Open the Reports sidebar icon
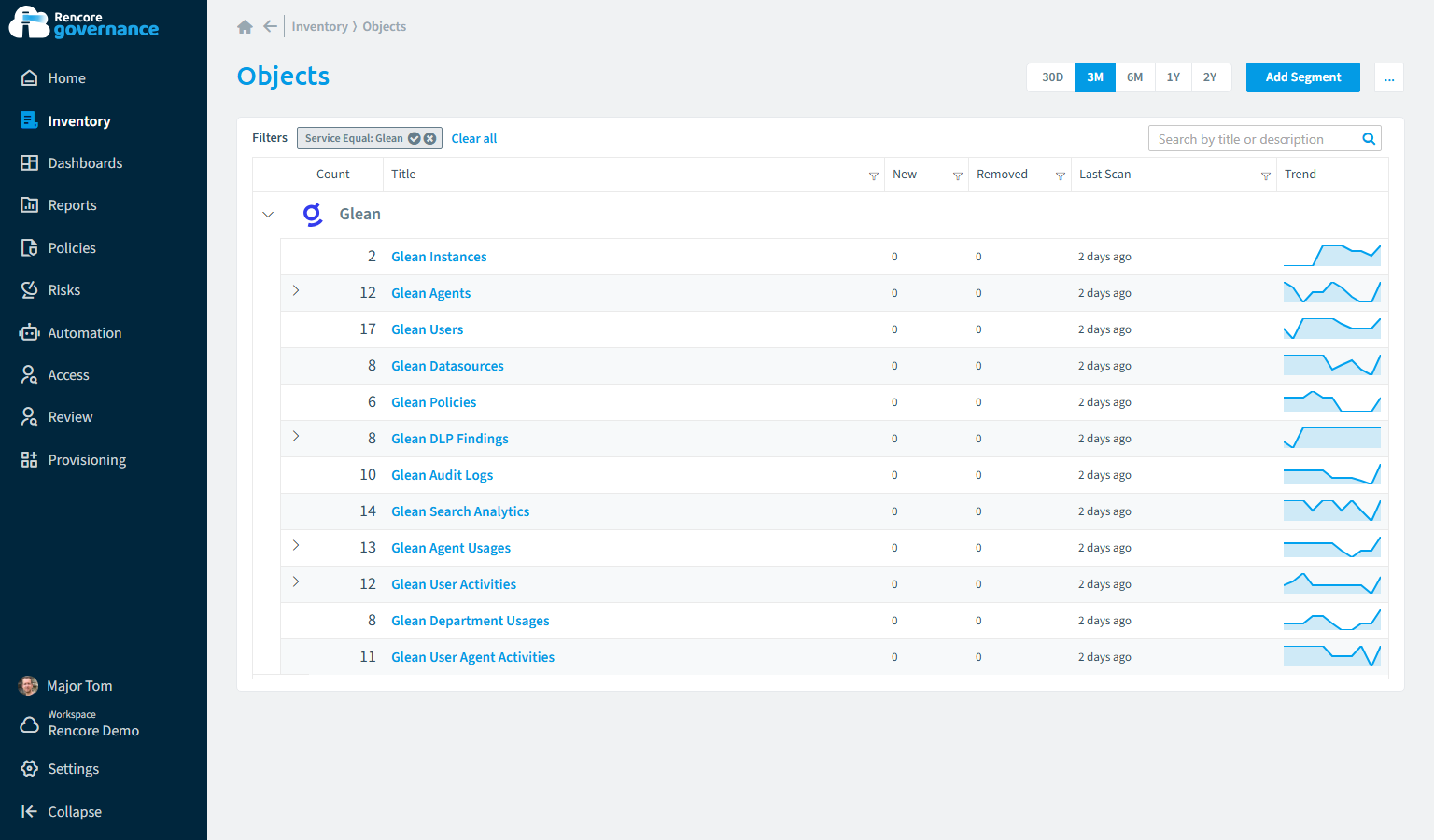Image resolution: width=1434 pixels, height=840 pixels. (30, 204)
